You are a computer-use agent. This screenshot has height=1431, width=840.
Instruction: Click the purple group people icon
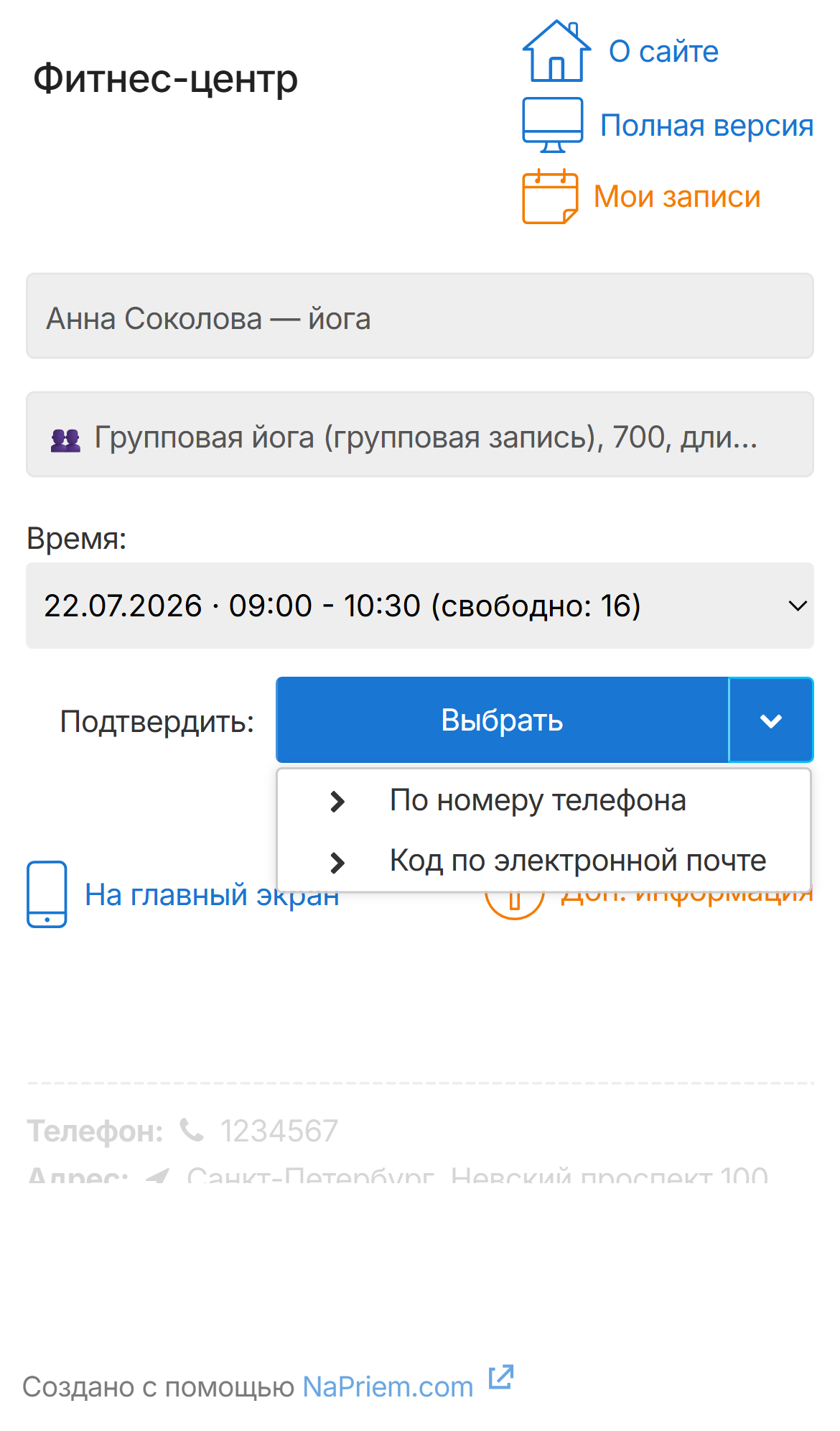point(65,440)
